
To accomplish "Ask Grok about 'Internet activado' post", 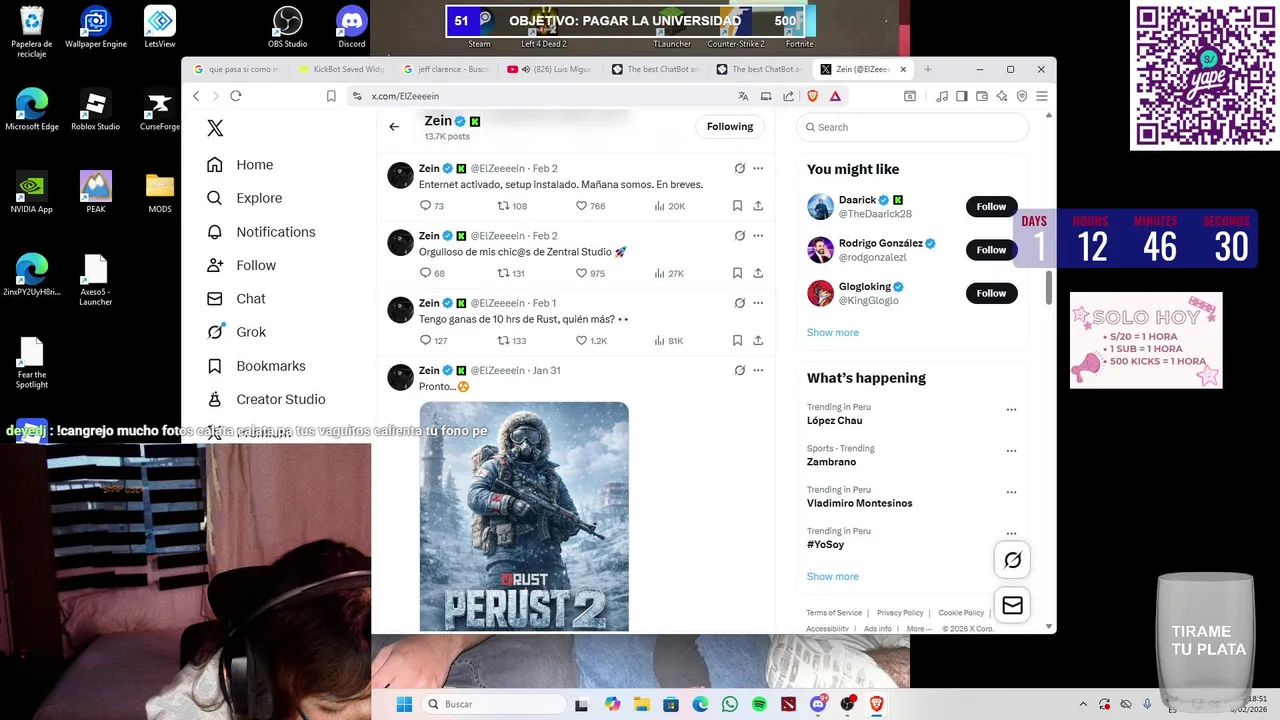I will point(739,168).
